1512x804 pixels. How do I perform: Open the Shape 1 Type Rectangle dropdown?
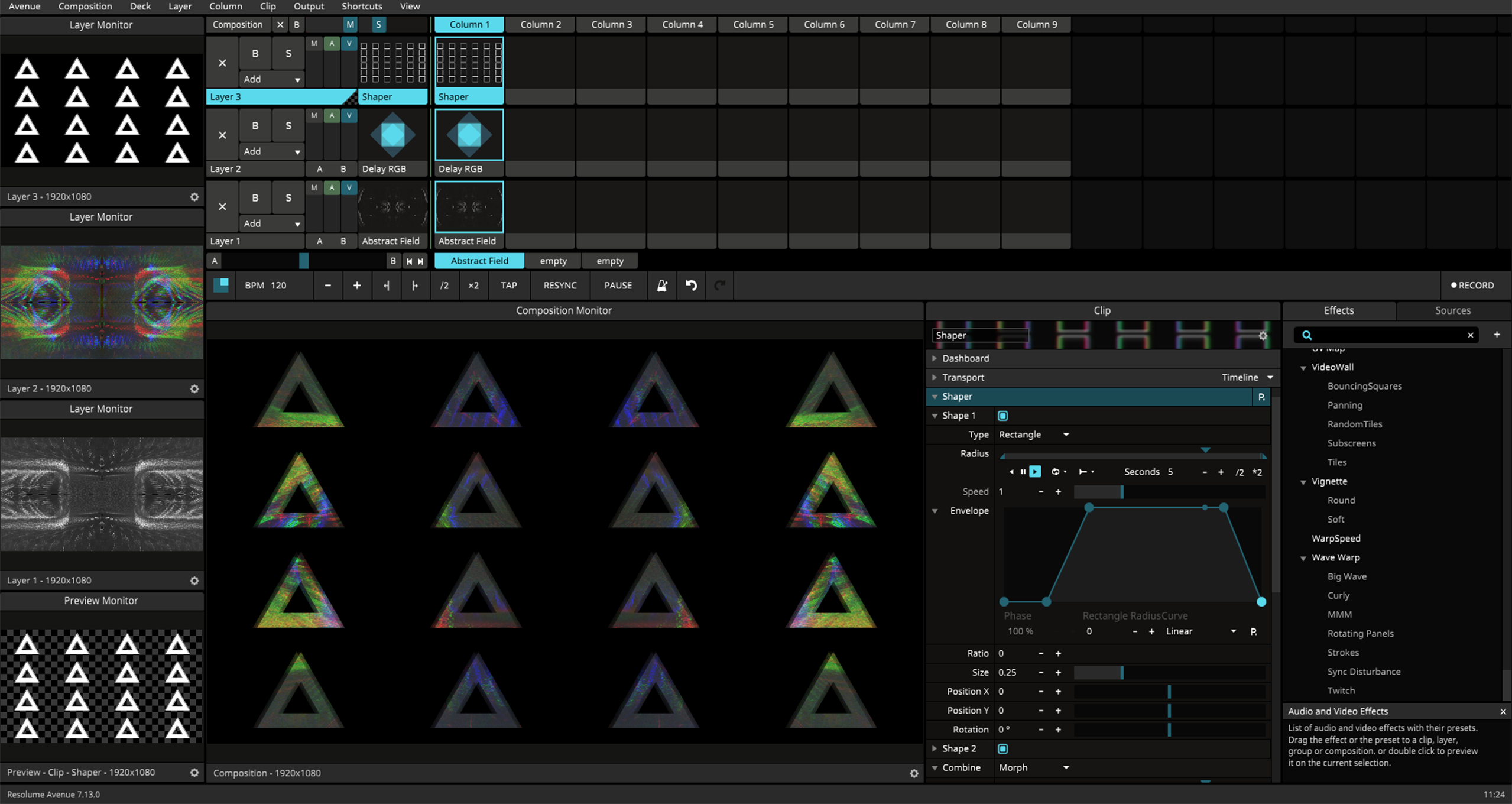(1034, 435)
